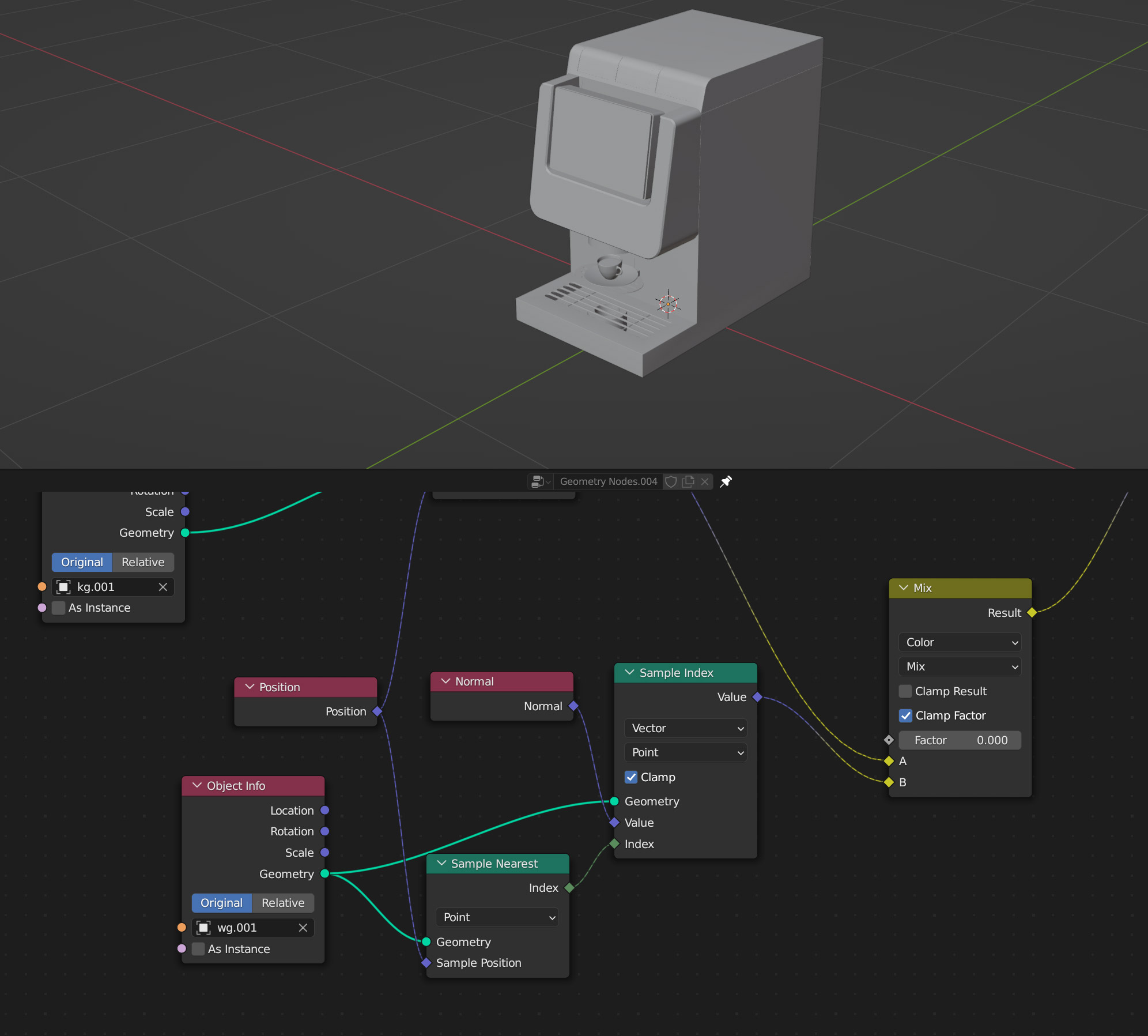The image size is (1148, 1036).
Task: Select Original on the kg.001 node
Action: pyautogui.click(x=82, y=562)
